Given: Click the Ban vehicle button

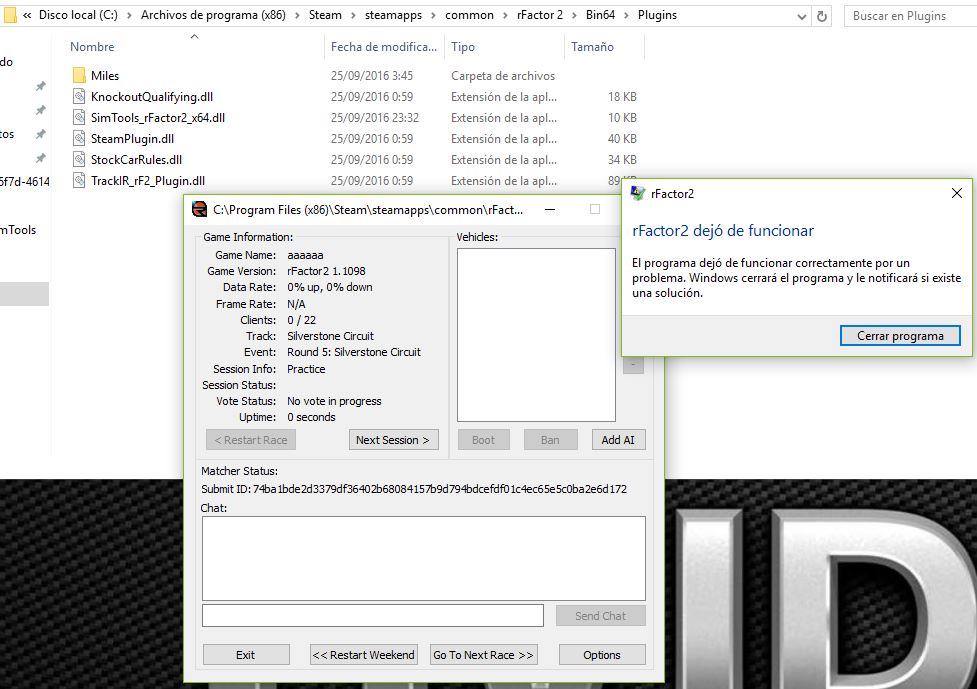Looking at the screenshot, I should coord(550,440).
